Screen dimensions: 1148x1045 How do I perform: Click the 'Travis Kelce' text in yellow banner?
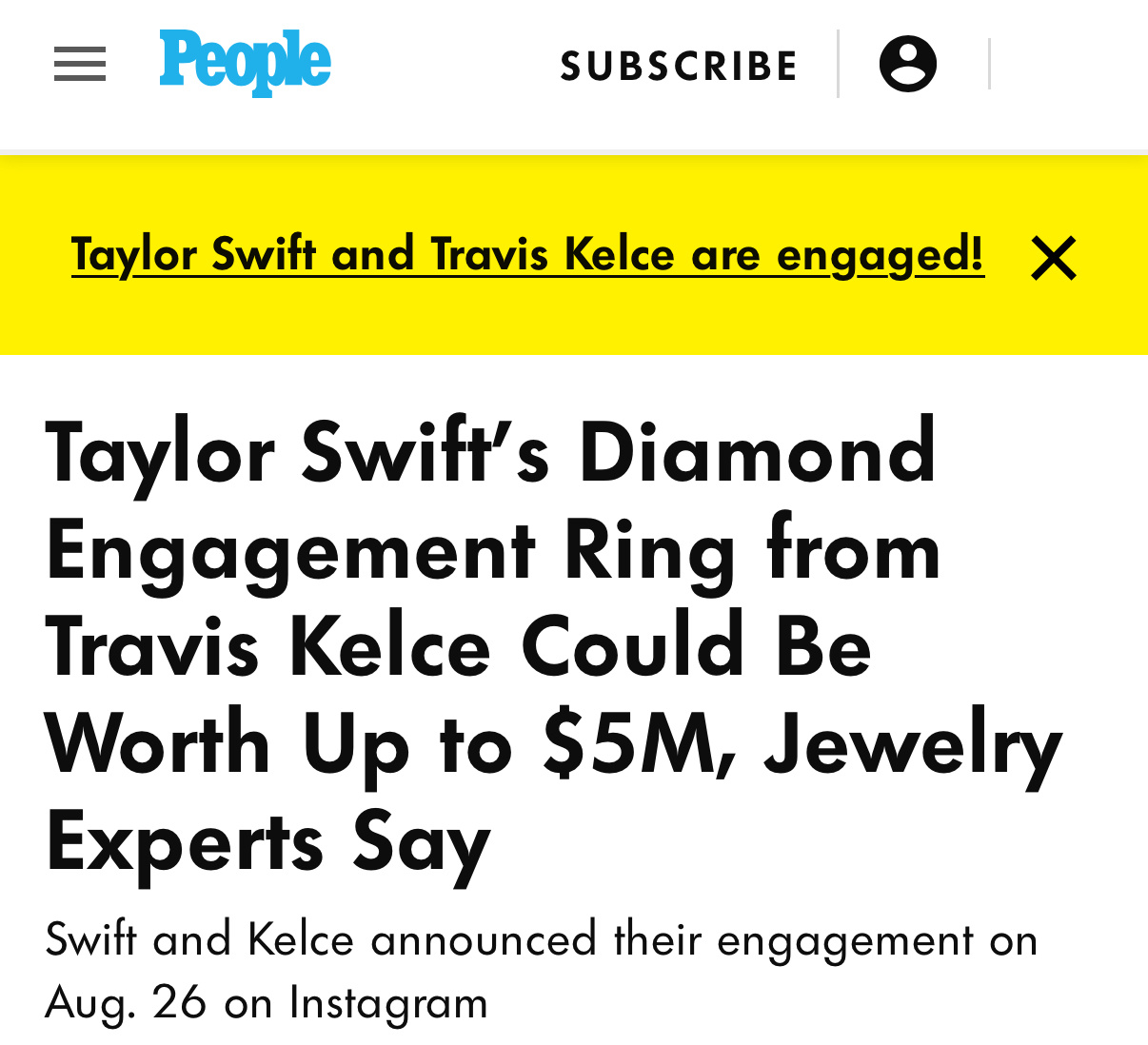point(552,253)
